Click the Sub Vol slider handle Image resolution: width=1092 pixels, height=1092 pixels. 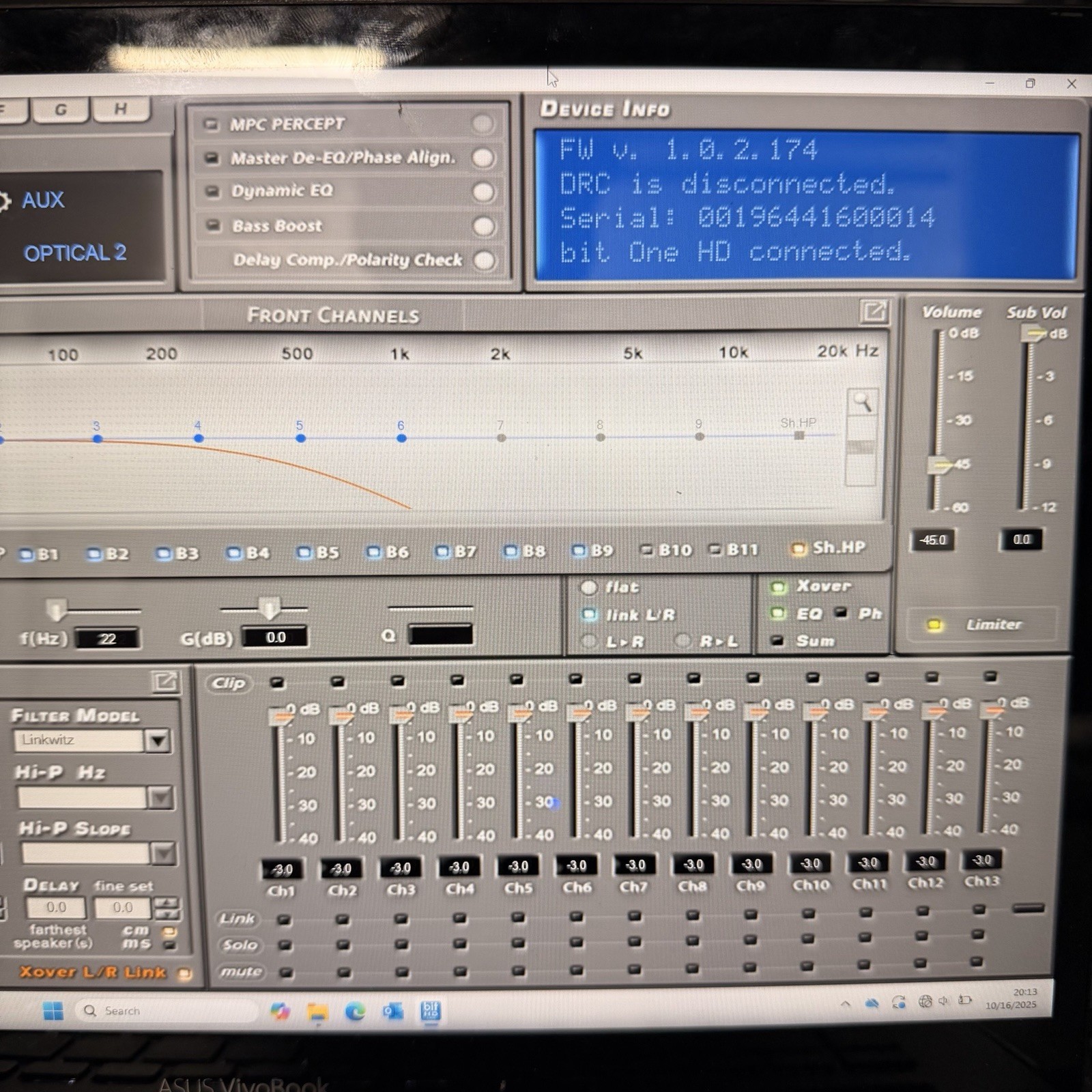(x=1033, y=333)
